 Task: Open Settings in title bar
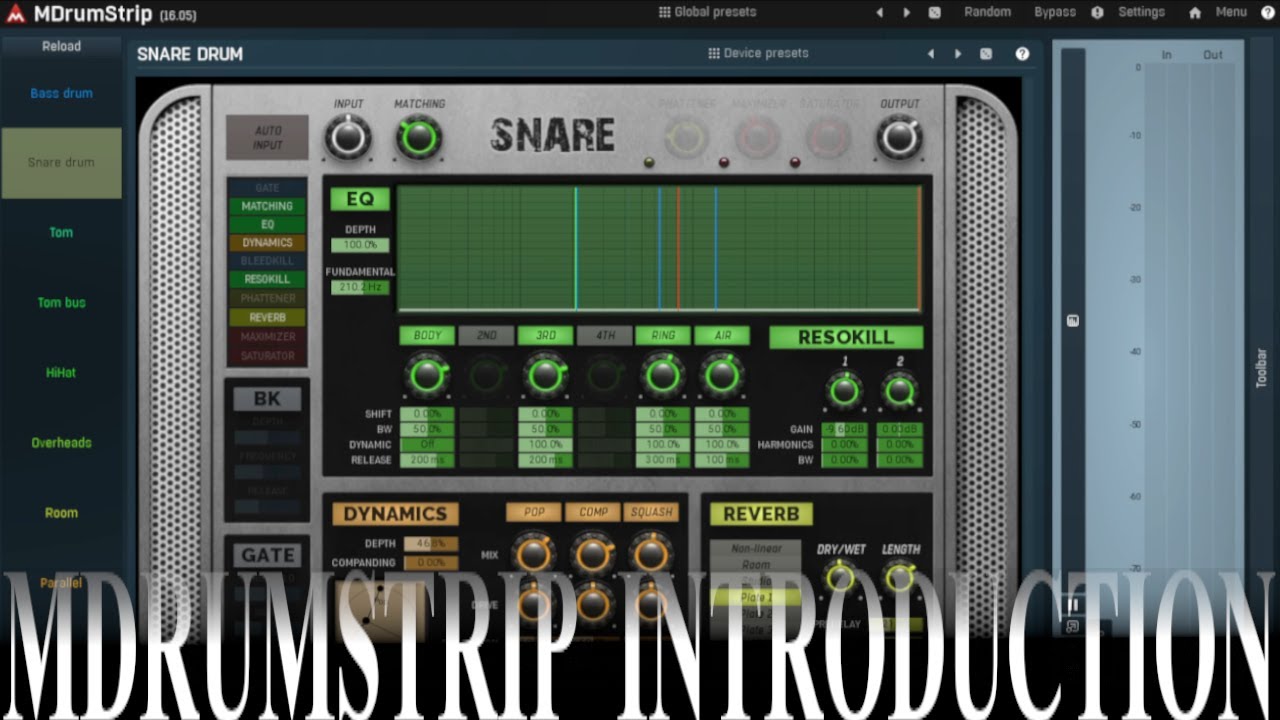(x=1141, y=12)
